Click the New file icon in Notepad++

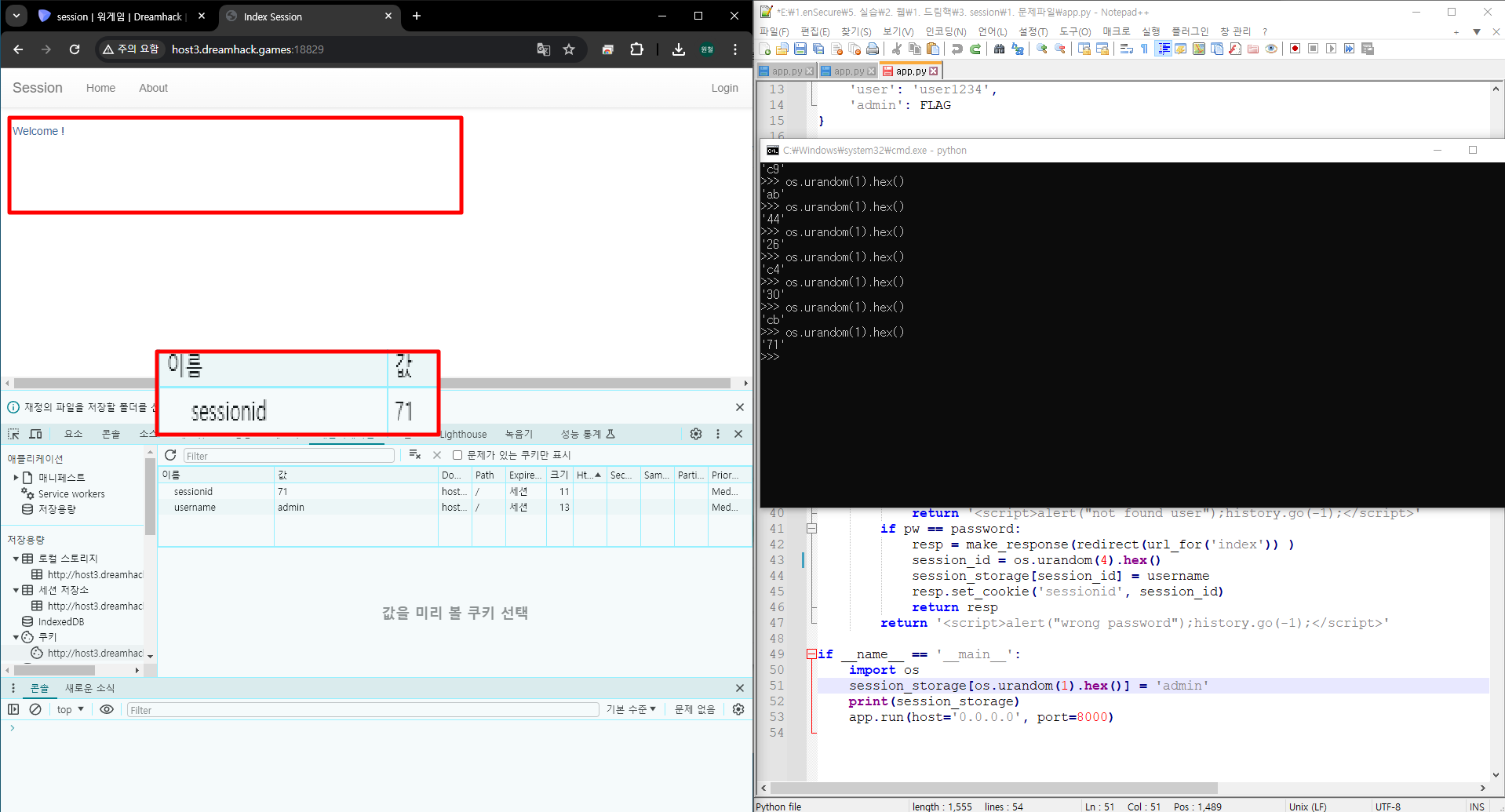(x=765, y=49)
